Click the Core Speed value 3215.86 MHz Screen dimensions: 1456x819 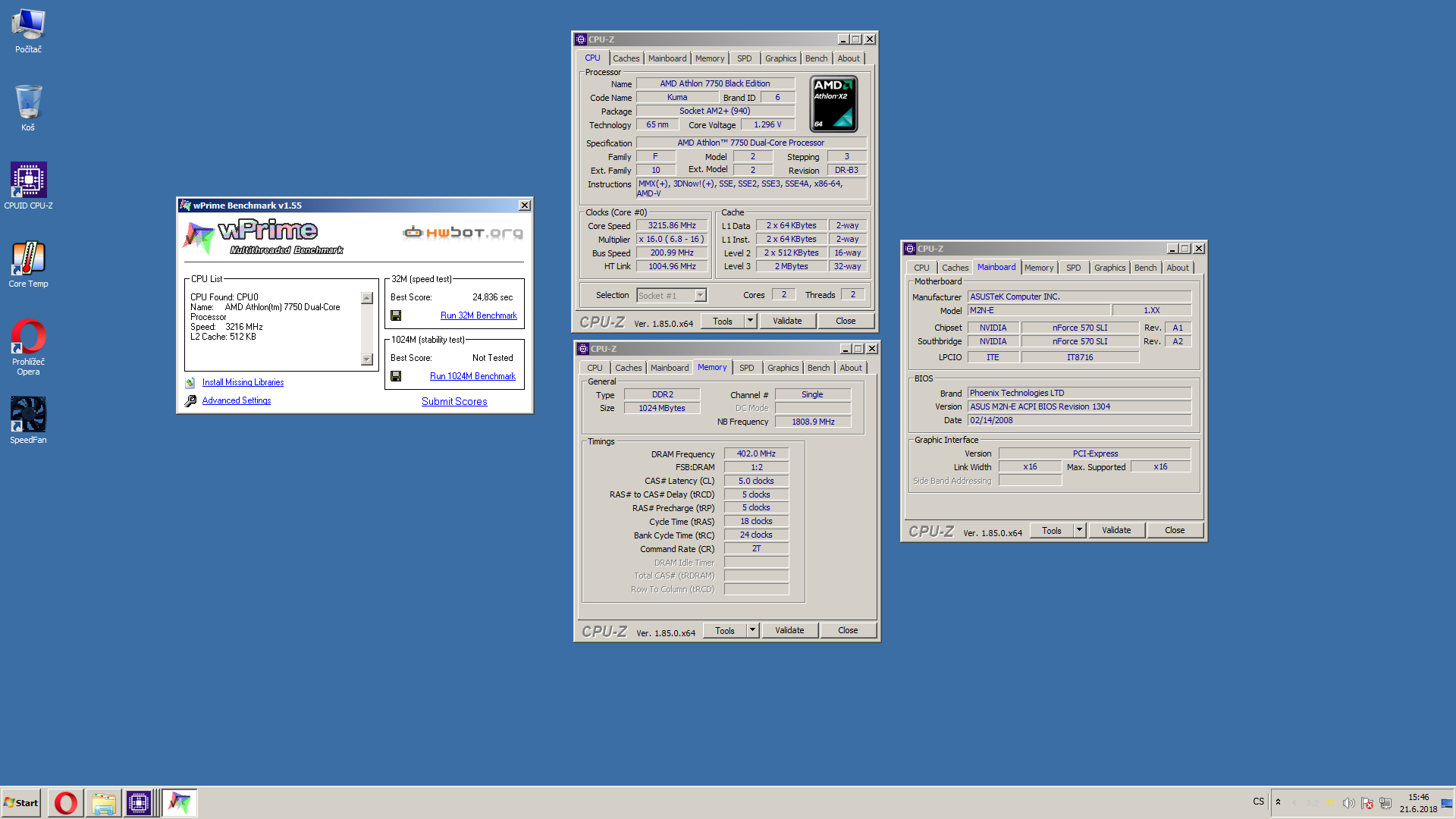tap(672, 226)
